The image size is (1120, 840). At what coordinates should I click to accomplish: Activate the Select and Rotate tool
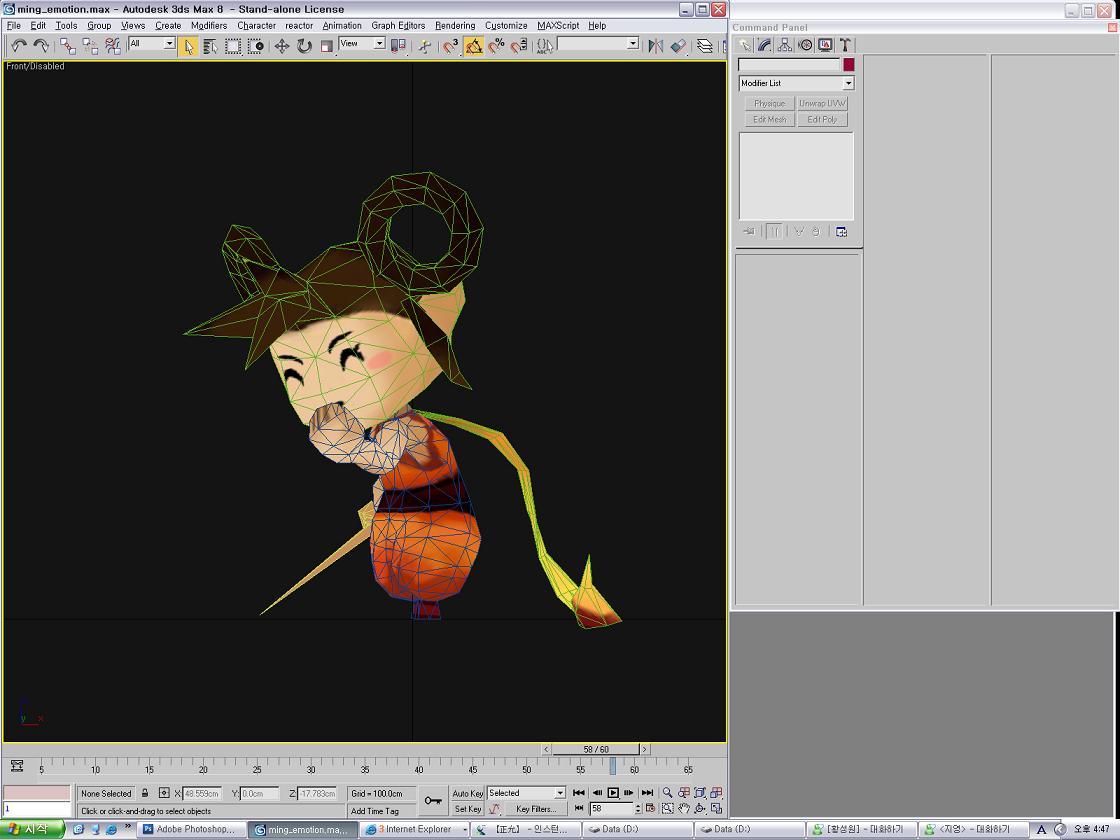(x=304, y=46)
